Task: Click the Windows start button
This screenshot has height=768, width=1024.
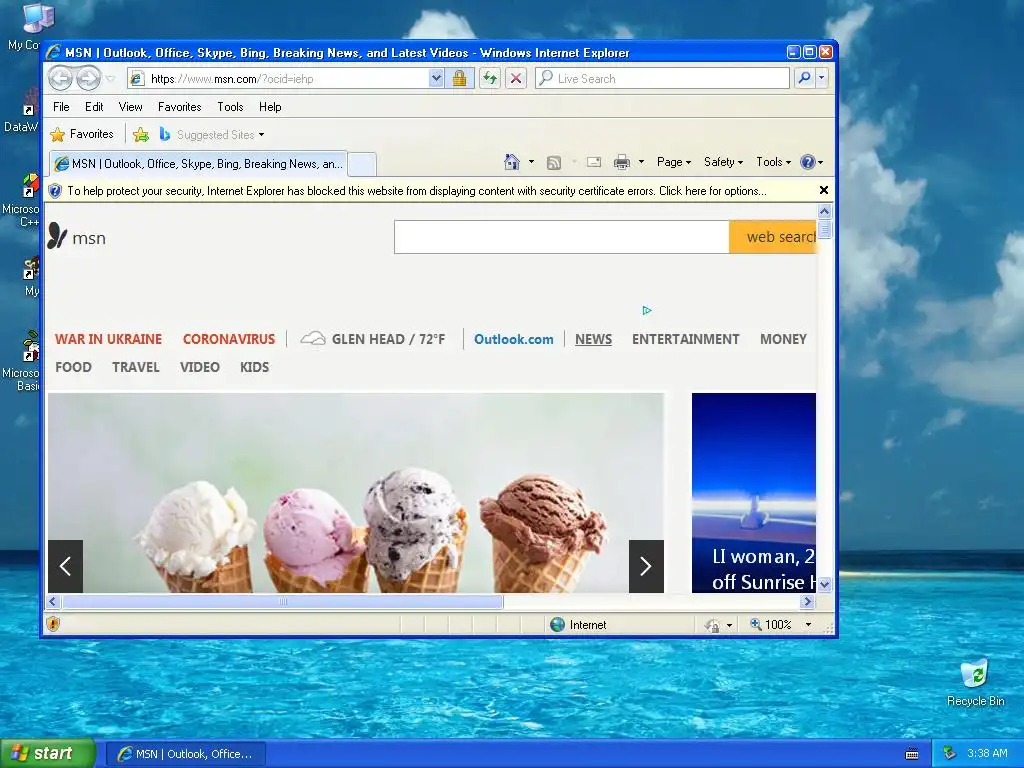Action: 48,754
